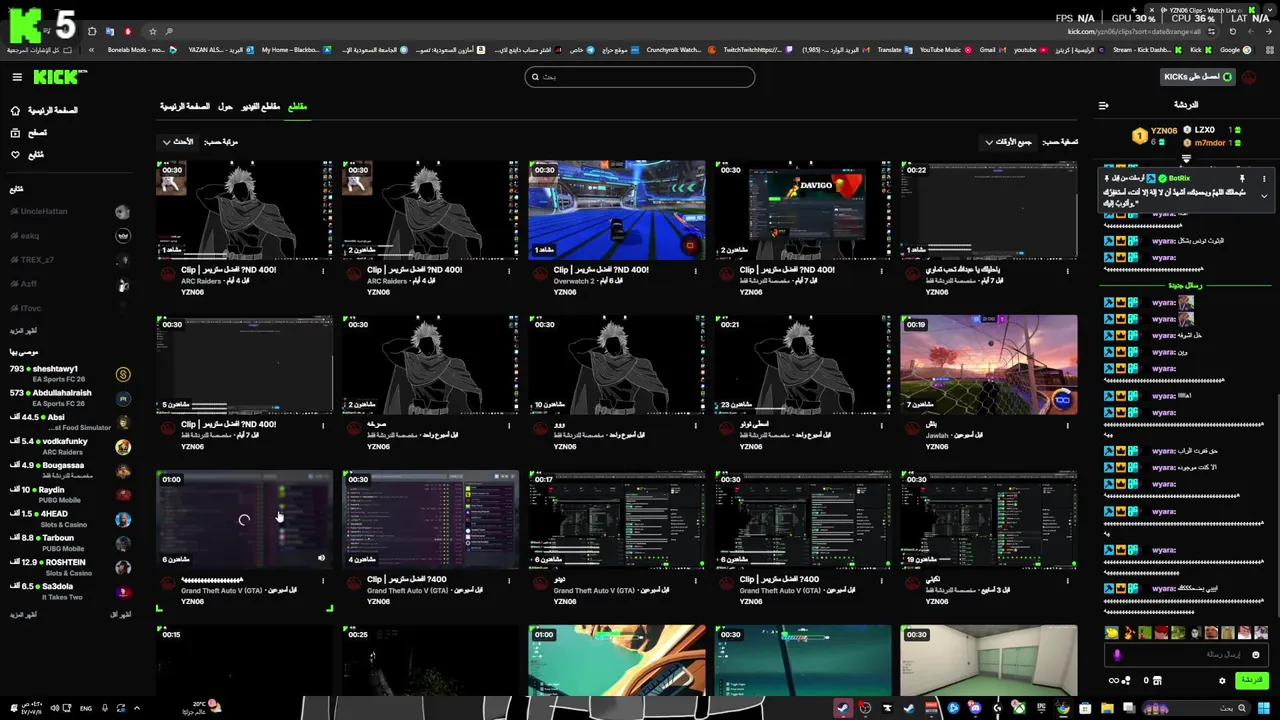
Task: Open the Gmail bookmark
Action: pyautogui.click(x=992, y=49)
